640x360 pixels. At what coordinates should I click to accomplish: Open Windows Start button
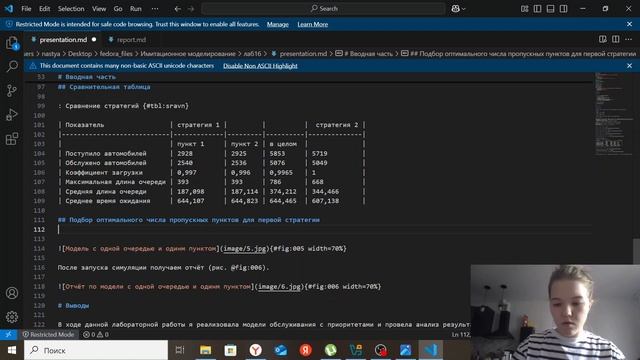point(12,350)
